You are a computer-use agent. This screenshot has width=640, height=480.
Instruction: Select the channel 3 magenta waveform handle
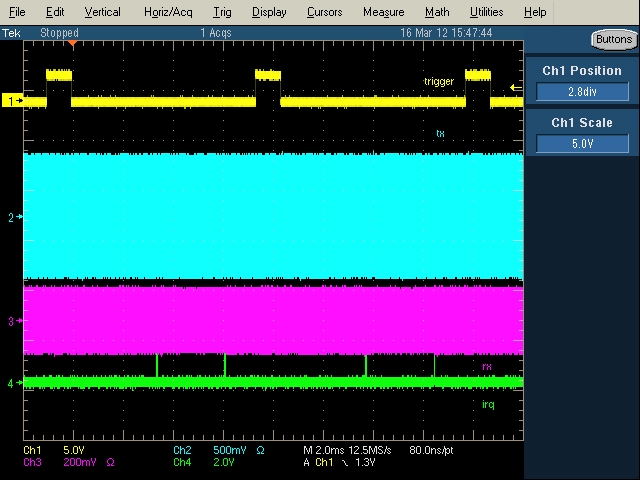click(x=13, y=321)
